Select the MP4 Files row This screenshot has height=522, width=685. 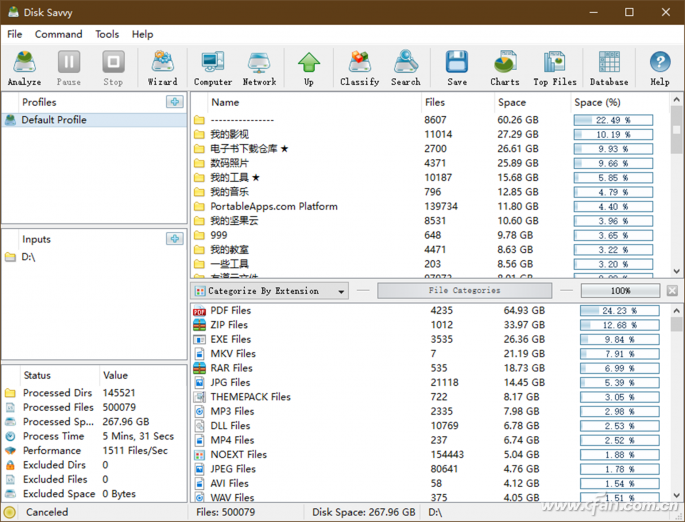[x=430, y=440]
